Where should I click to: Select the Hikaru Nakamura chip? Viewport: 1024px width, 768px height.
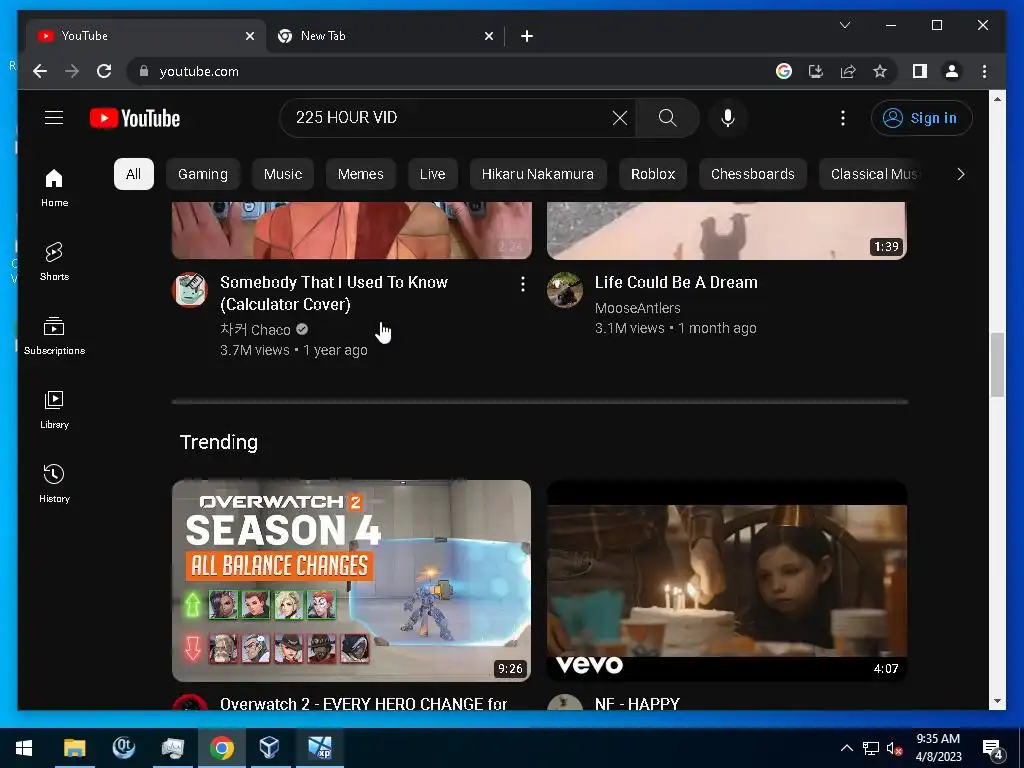coord(537,174)
